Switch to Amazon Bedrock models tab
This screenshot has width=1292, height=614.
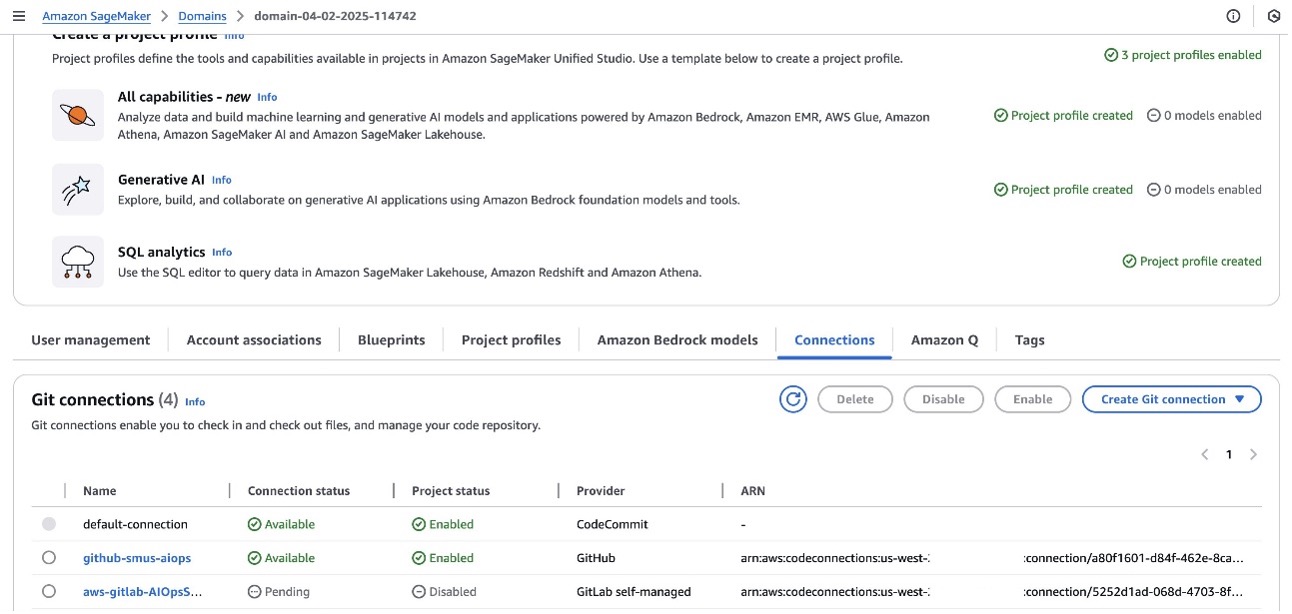[677, 340]
